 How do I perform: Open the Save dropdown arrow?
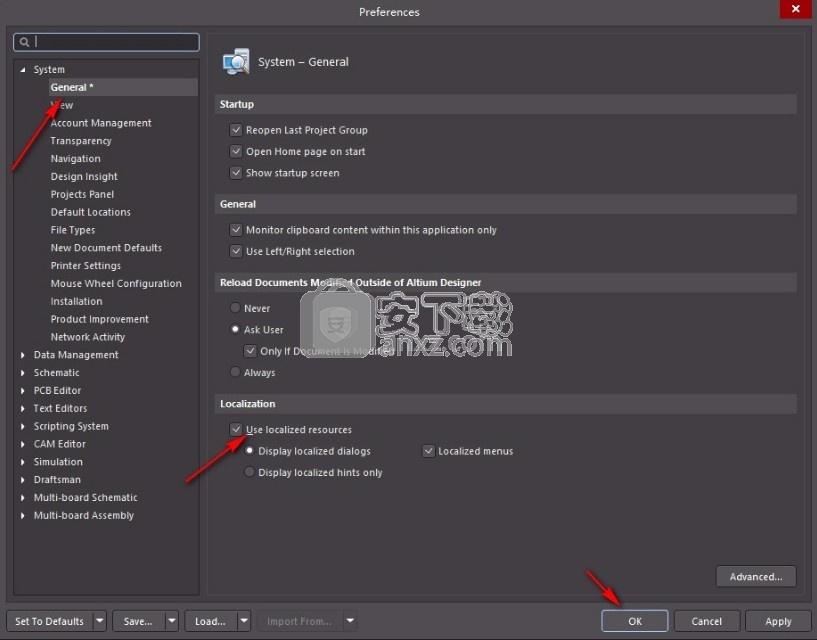click(x=171, y=621)
